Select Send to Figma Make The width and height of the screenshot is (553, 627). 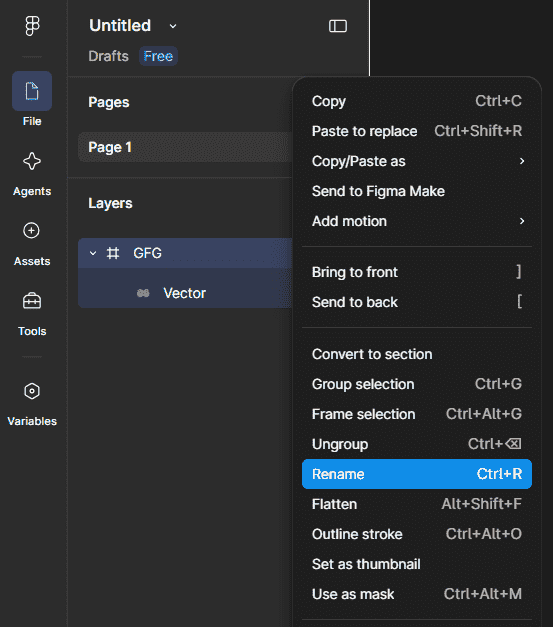417,191
